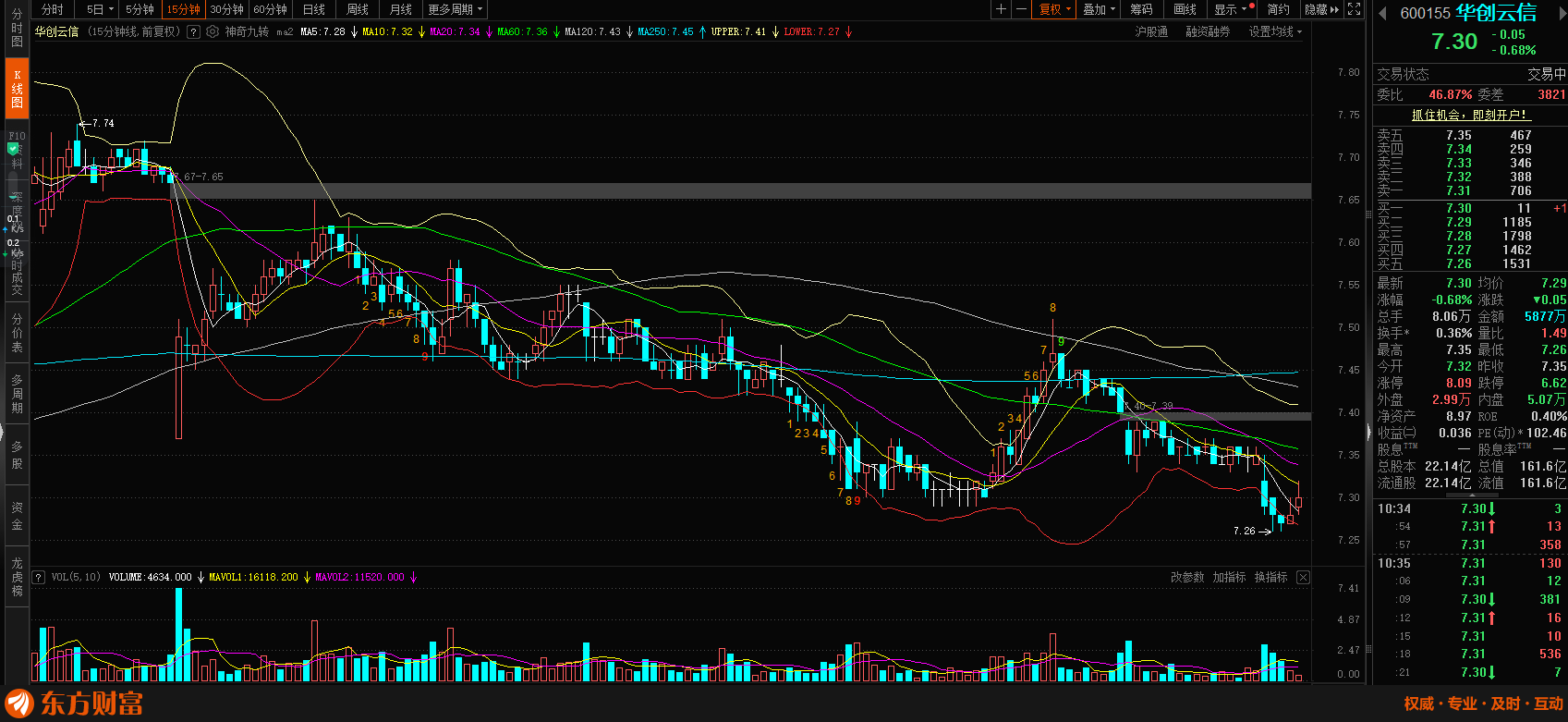Viewport: 1568px width, 722px height.
Task: Open the 复权 adjustment dropdown
Action: (x=1054, y=9)
